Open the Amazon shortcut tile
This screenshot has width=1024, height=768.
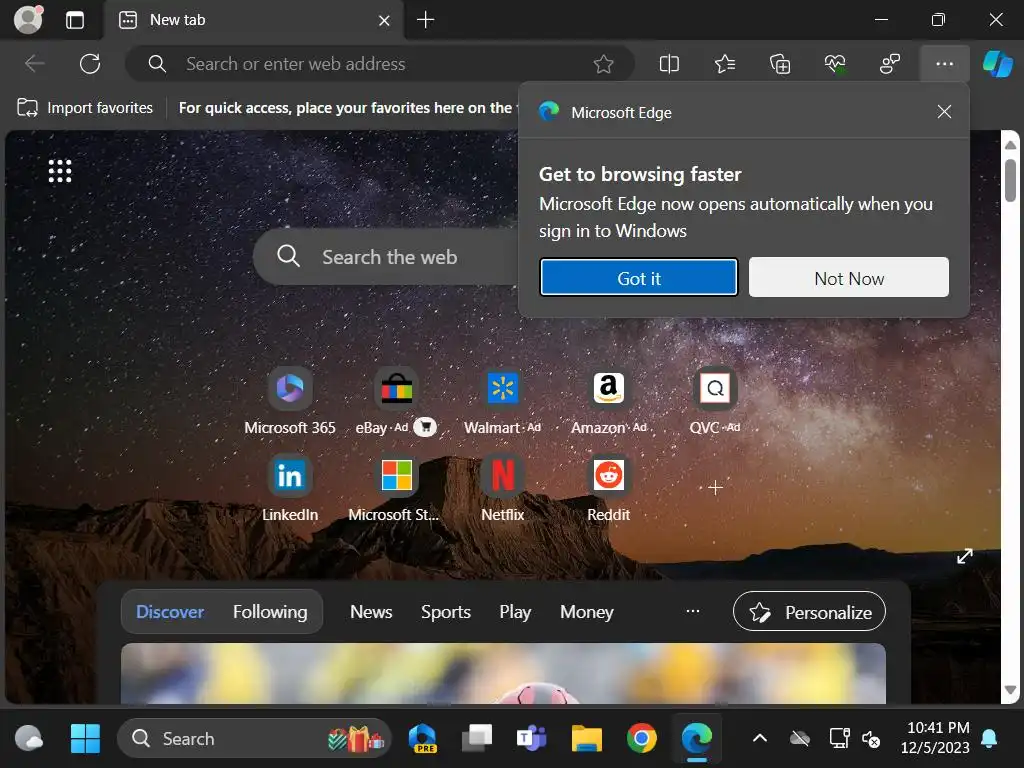pyautogui.click(x=609, y=401)
